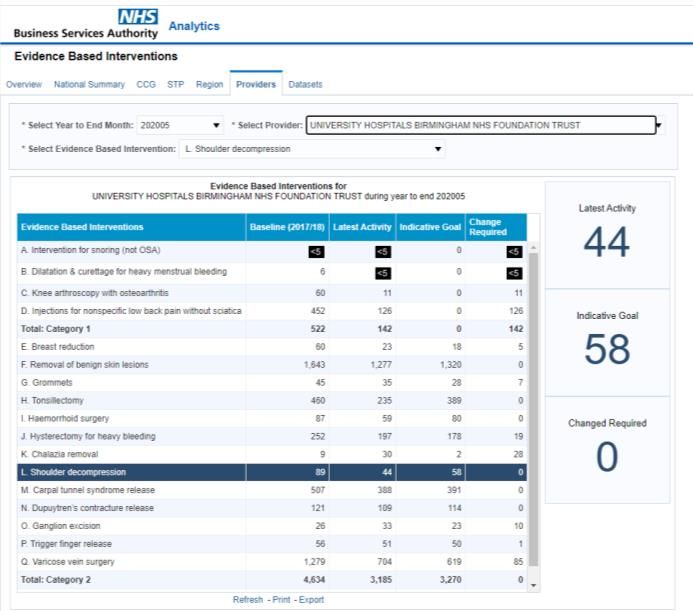Click the Export link below the table

point(311,600)
